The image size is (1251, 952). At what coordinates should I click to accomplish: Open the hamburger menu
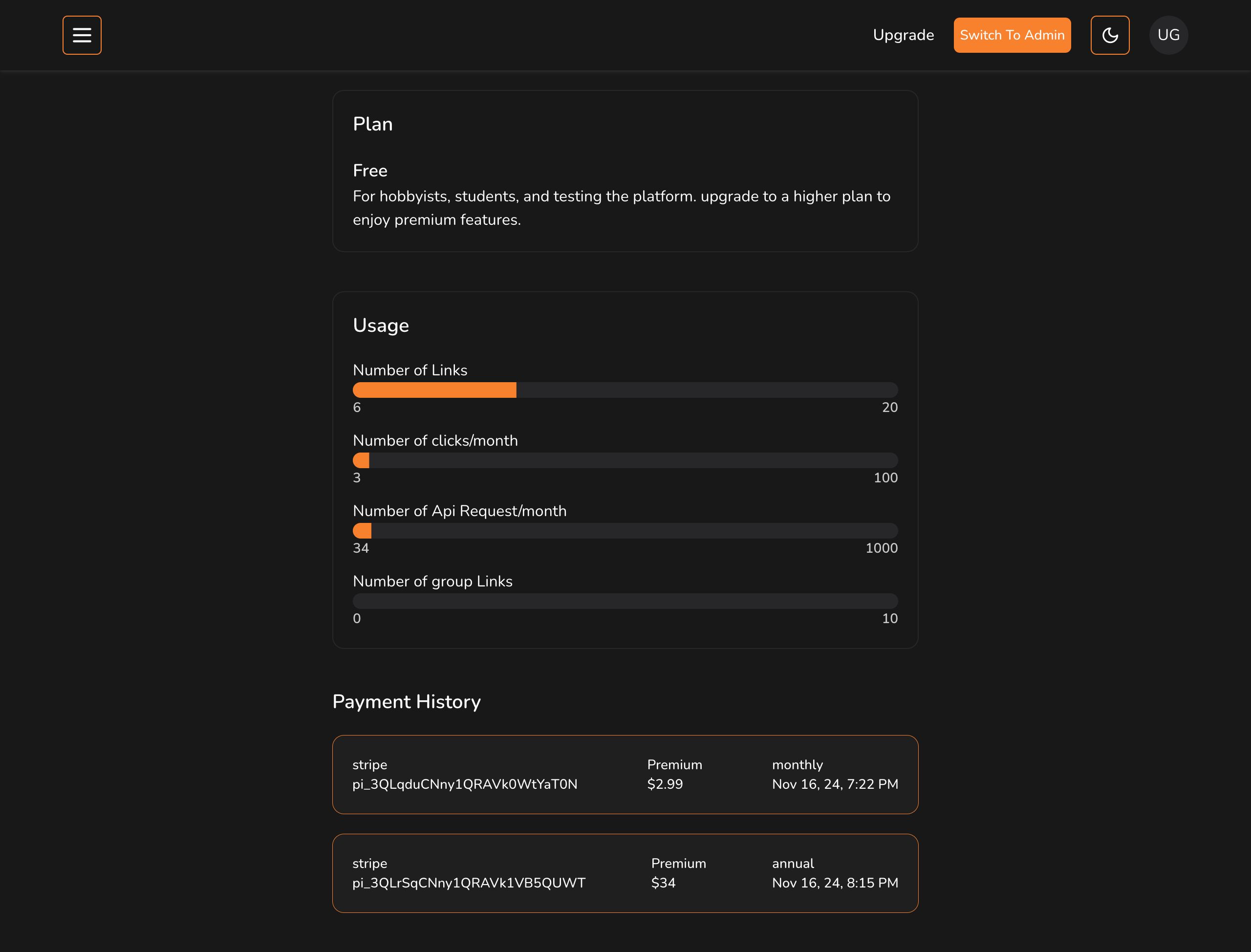tap(82, 35)
